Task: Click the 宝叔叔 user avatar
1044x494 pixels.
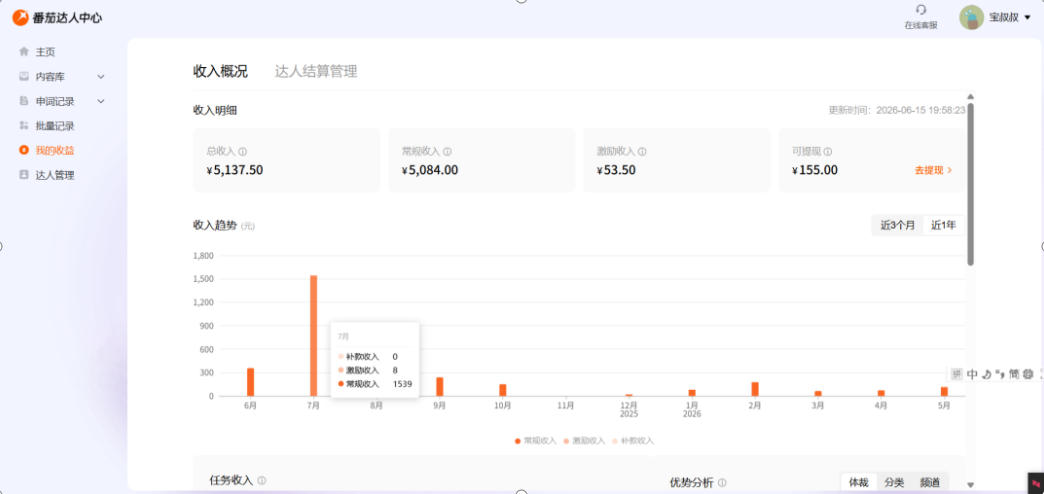Action: point(971,17)
